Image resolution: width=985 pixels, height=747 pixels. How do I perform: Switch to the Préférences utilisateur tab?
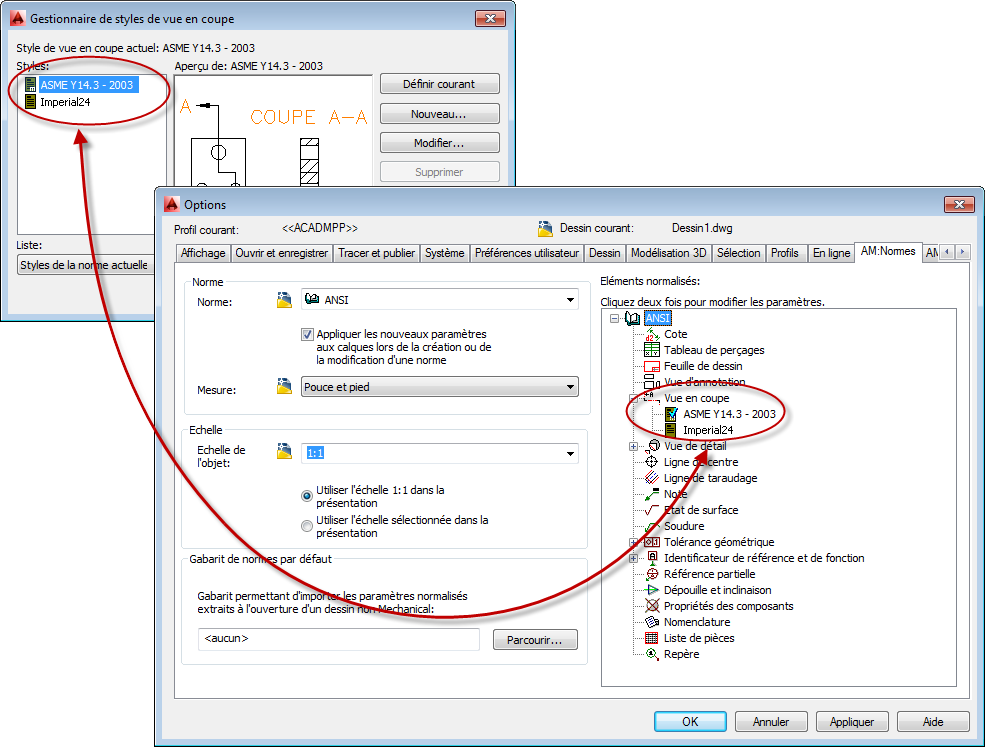[526, 253]
